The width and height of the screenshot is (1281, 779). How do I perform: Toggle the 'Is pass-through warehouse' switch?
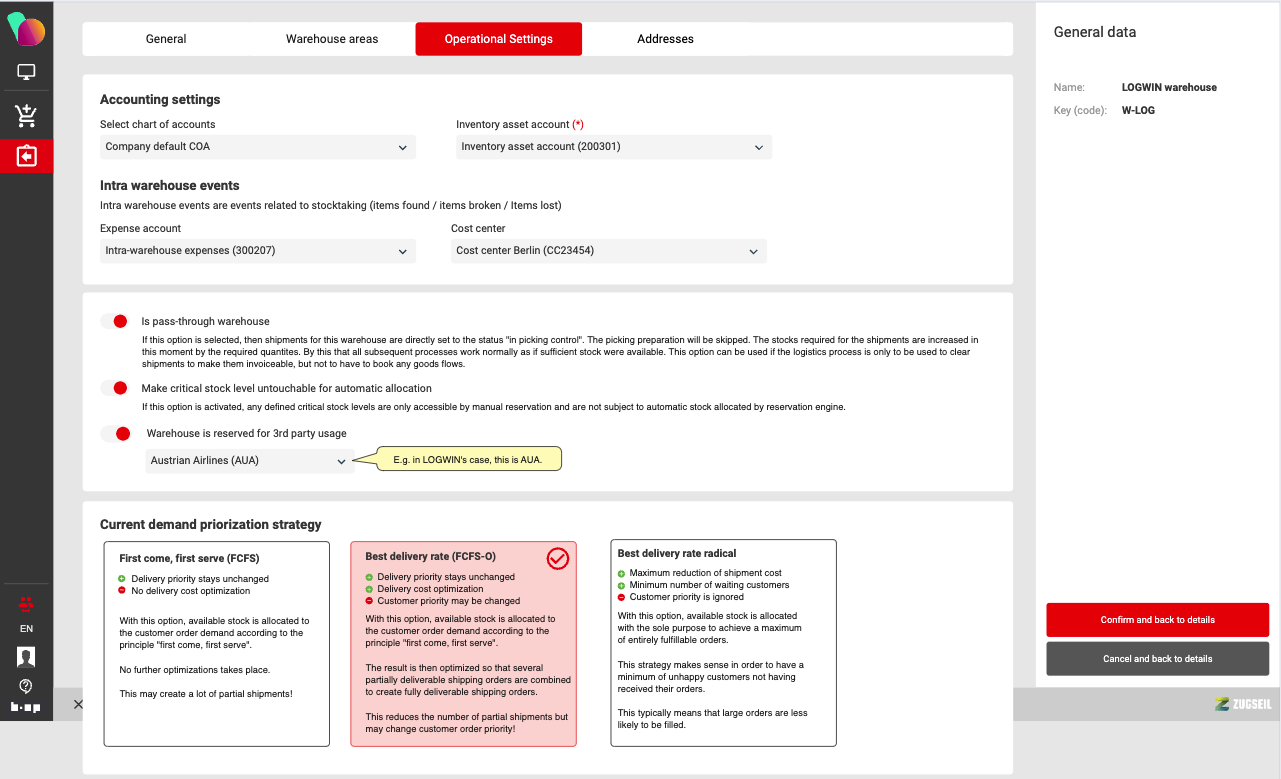[115, 321]
